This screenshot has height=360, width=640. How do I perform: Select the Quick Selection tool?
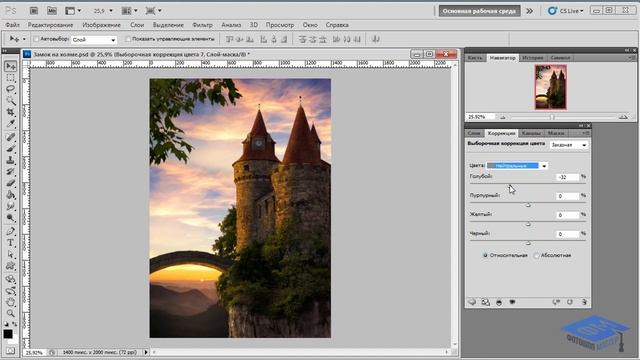(x=11, y=100)
